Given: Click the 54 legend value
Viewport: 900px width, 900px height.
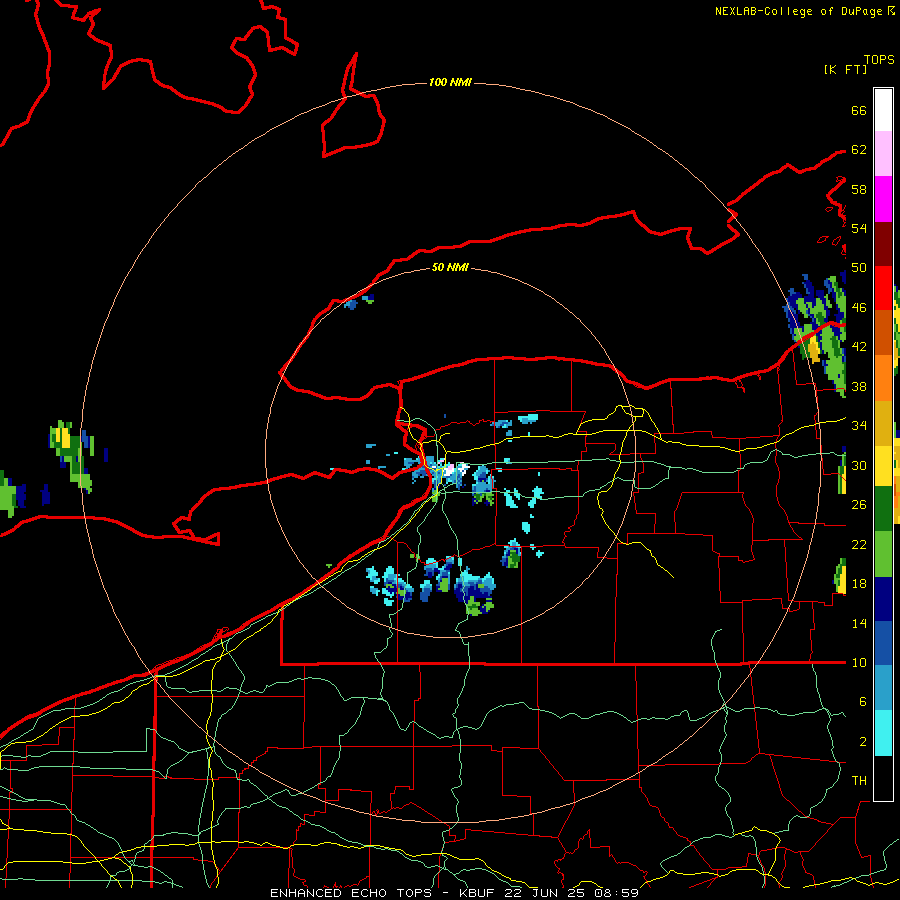Looking at the screenshot, I should pos(859,228).
